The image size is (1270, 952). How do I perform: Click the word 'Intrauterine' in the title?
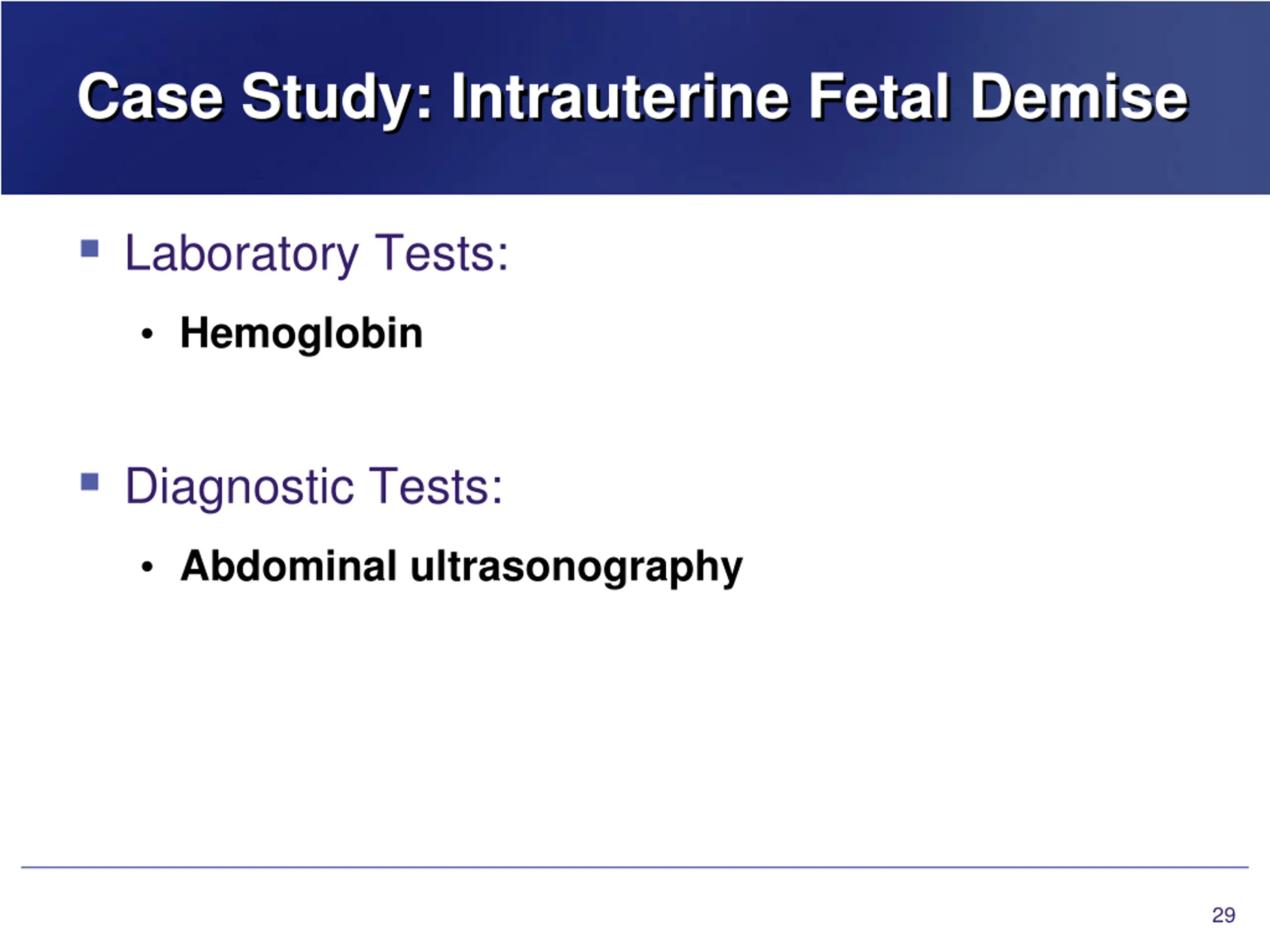[620, 98]
